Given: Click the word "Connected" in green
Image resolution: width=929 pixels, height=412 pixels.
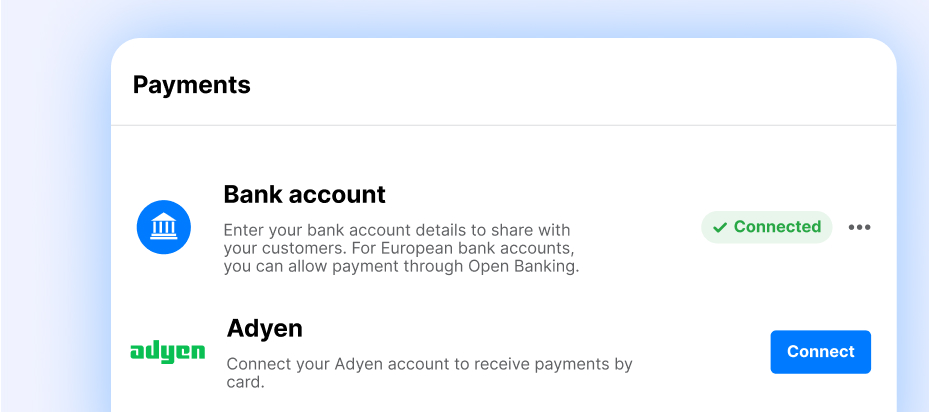Looking at the screenshot, I should (x=777, y=227).
